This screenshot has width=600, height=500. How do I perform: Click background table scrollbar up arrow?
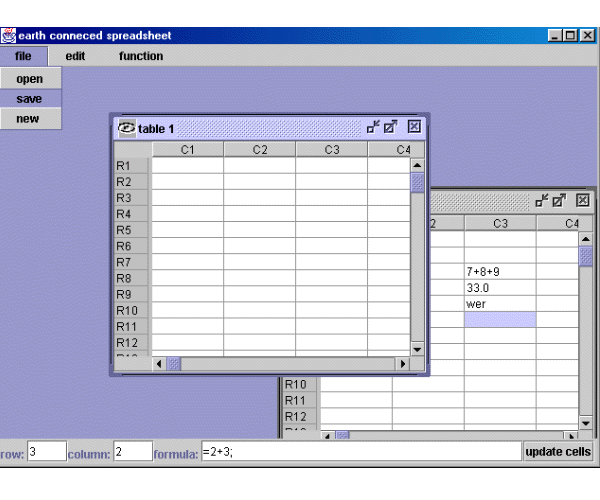586,239
